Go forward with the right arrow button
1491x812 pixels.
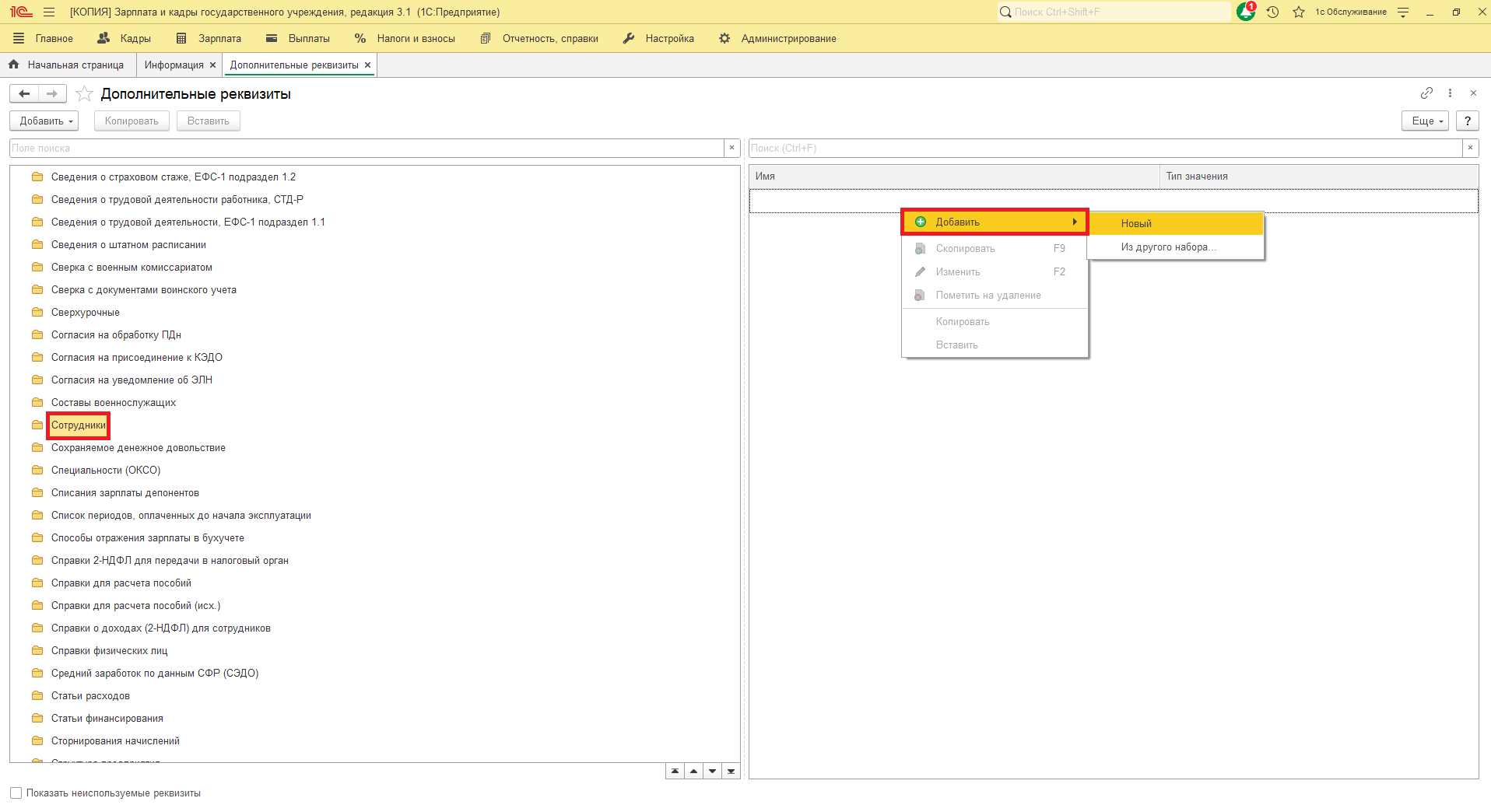(52, 94)
